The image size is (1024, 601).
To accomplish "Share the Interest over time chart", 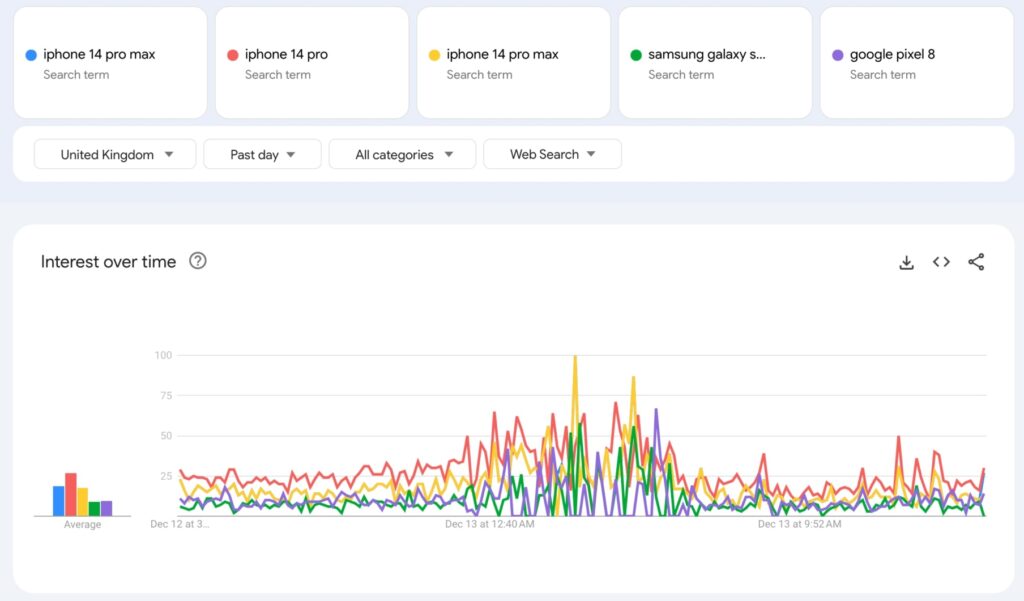I will tap(976, 262).
